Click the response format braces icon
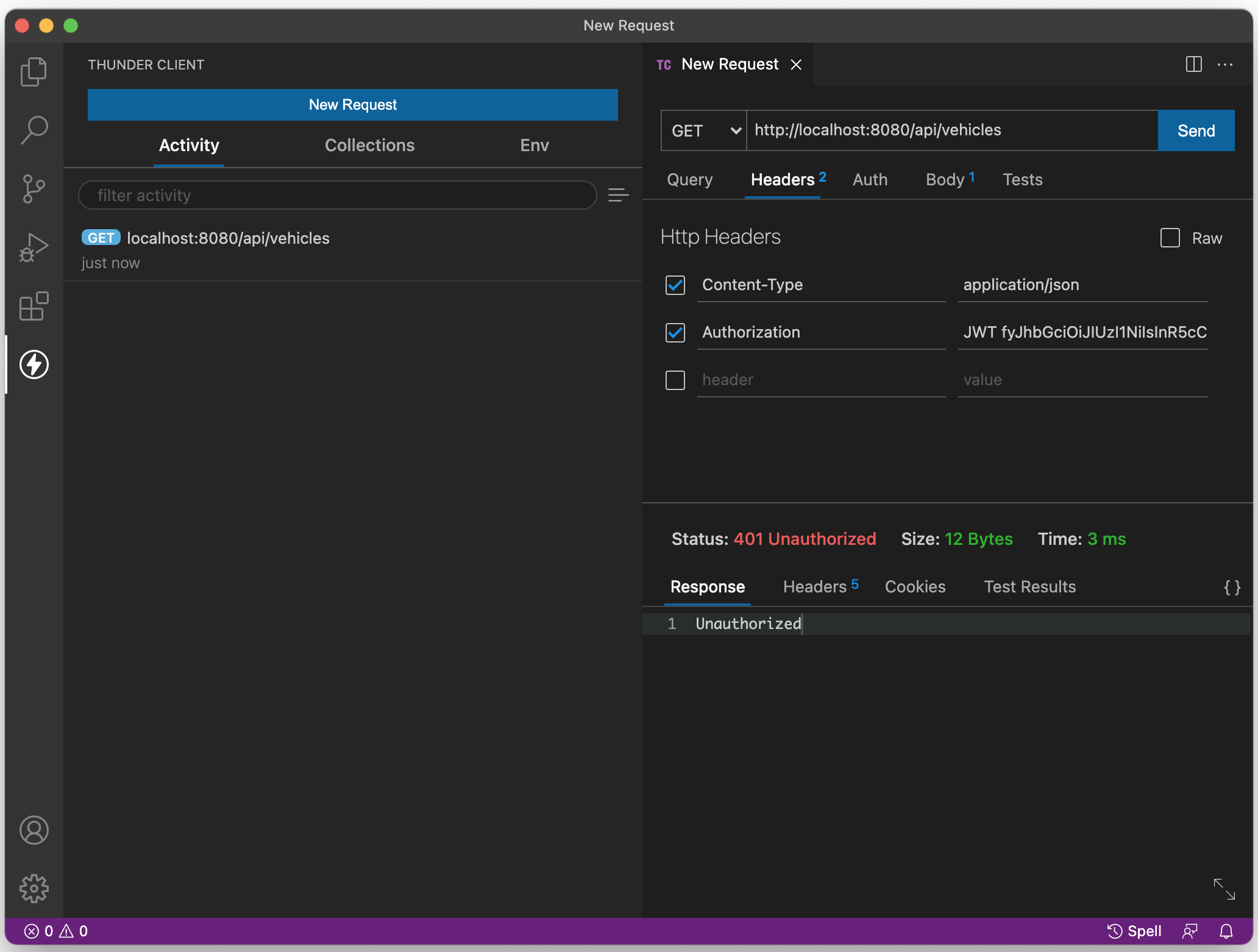 pos(1232,587)
